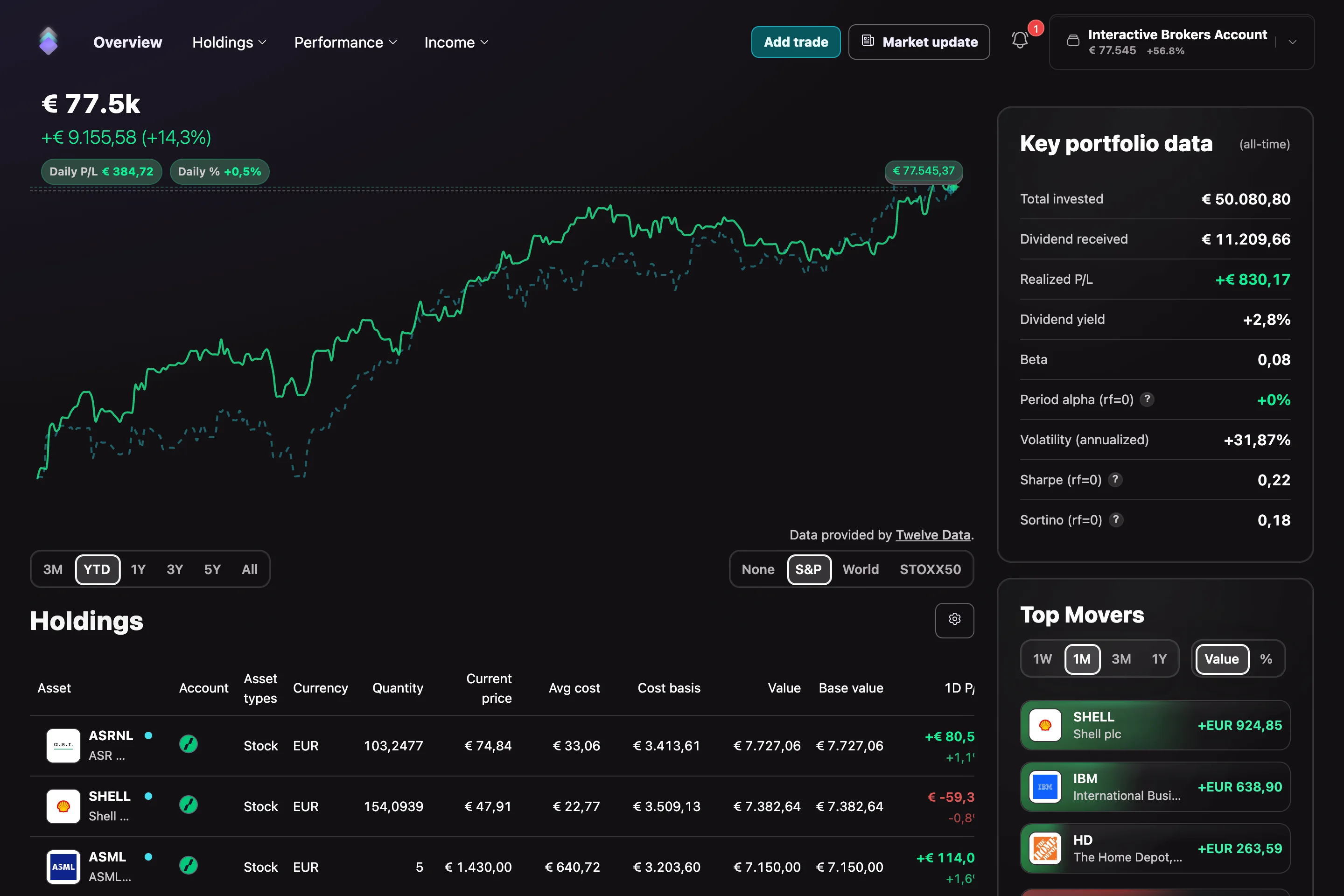The image size is (1344, 896).
Task: Click the IBM logo in Top Movers
Action: click(1045, 786)
